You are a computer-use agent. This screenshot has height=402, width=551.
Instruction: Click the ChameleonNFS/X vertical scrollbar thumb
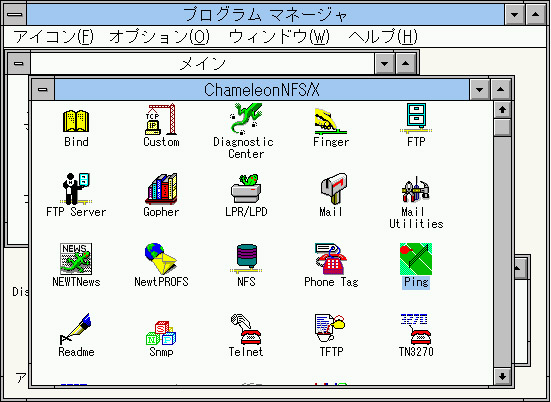tap(502, 127)
